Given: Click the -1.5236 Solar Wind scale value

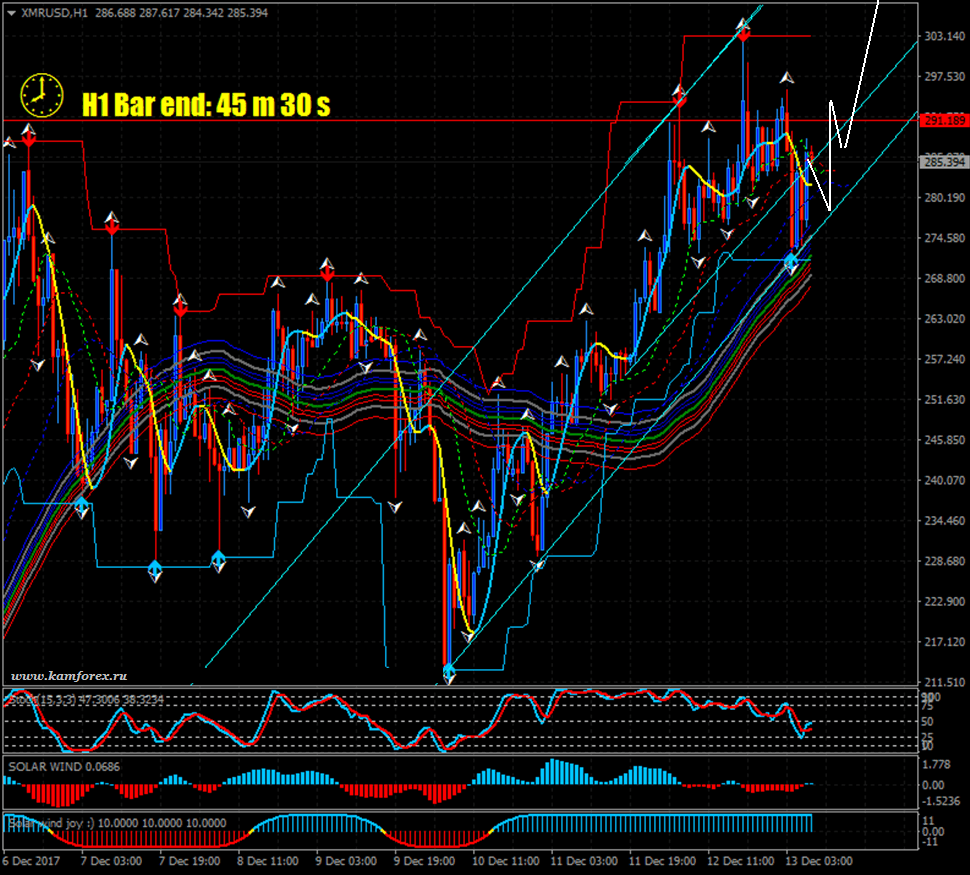Looking at the screenshot, I should (x=940, y=801).
